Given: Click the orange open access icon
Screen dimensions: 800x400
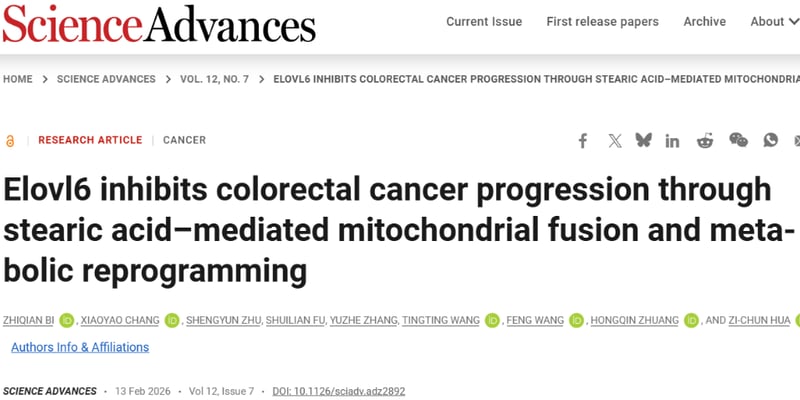Looking at the screenshot, I should coord(10,141).
